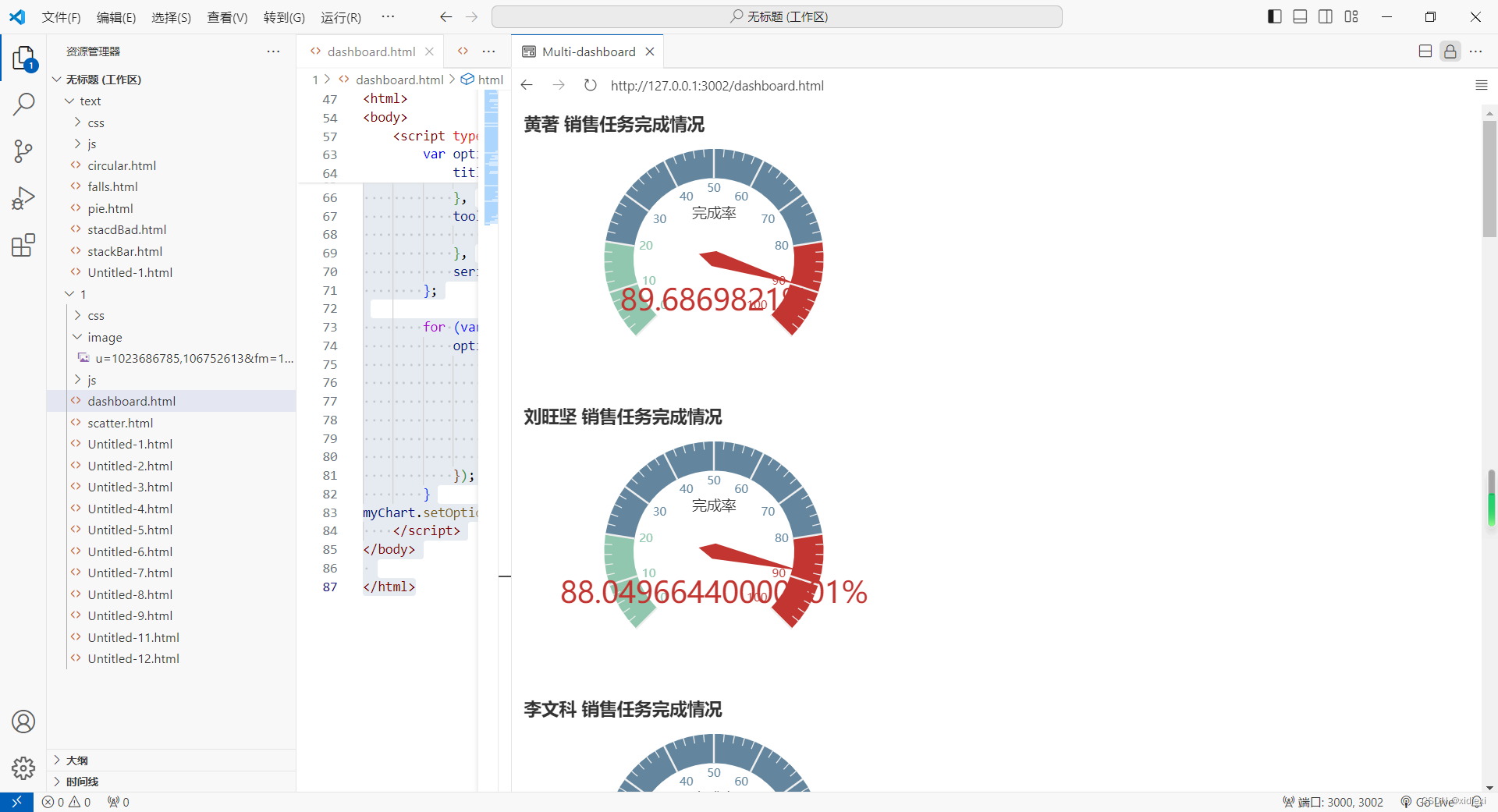Open the Search view in the activity bar
This screenshot has width=1498, height=812.
pos(23,104)
